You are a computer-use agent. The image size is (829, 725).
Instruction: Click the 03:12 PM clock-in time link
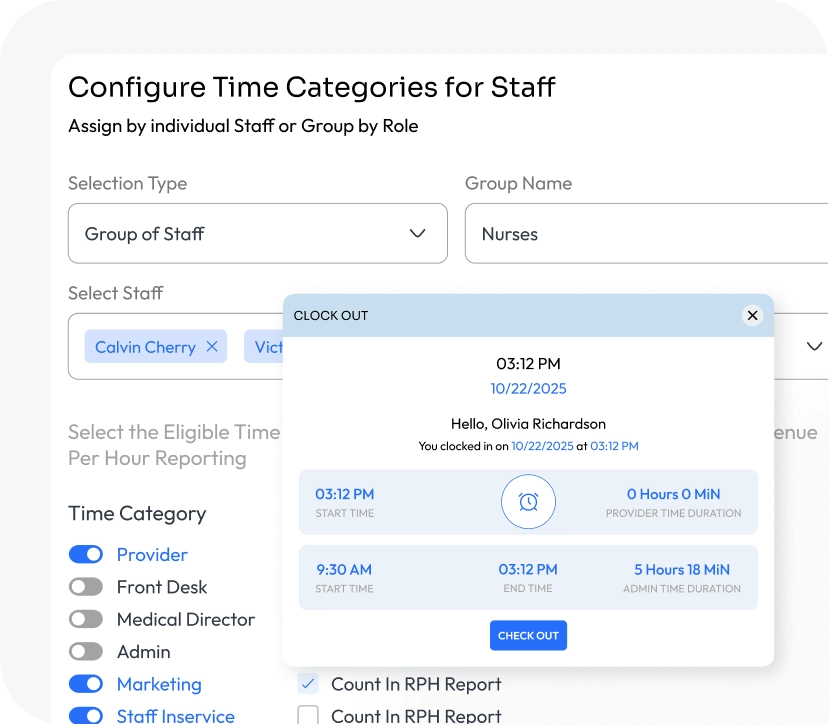point(614,446)
